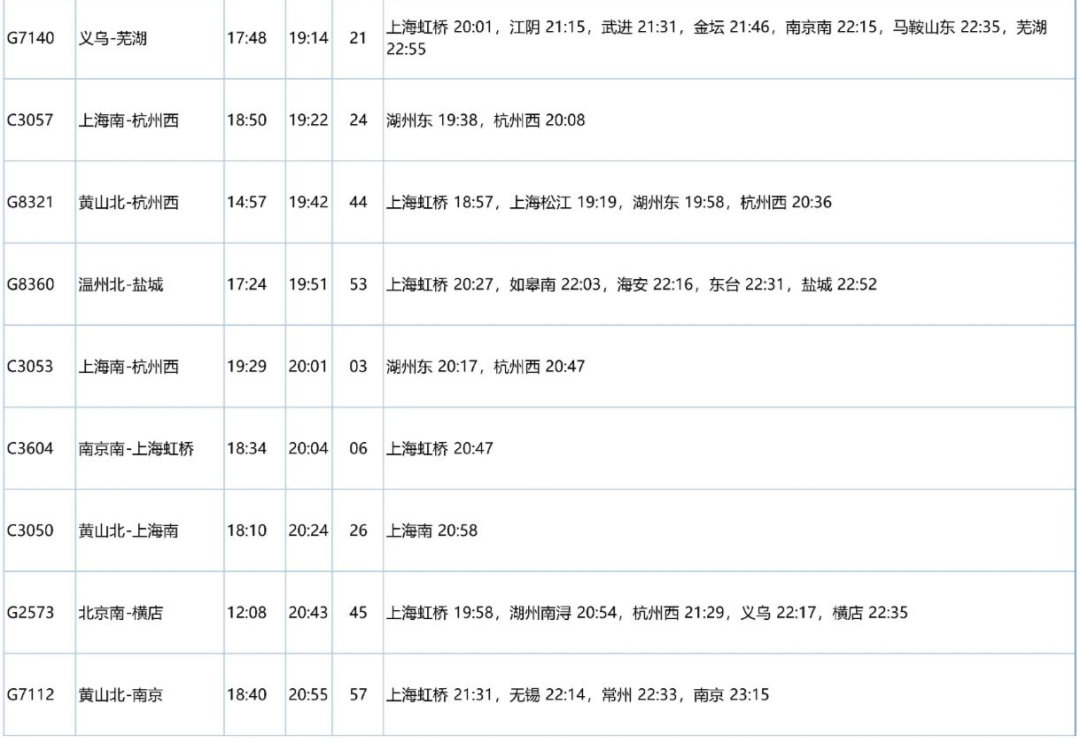The image size is (1080, 743).
Task: Select train number C3604
Action: tap(30, 448)
